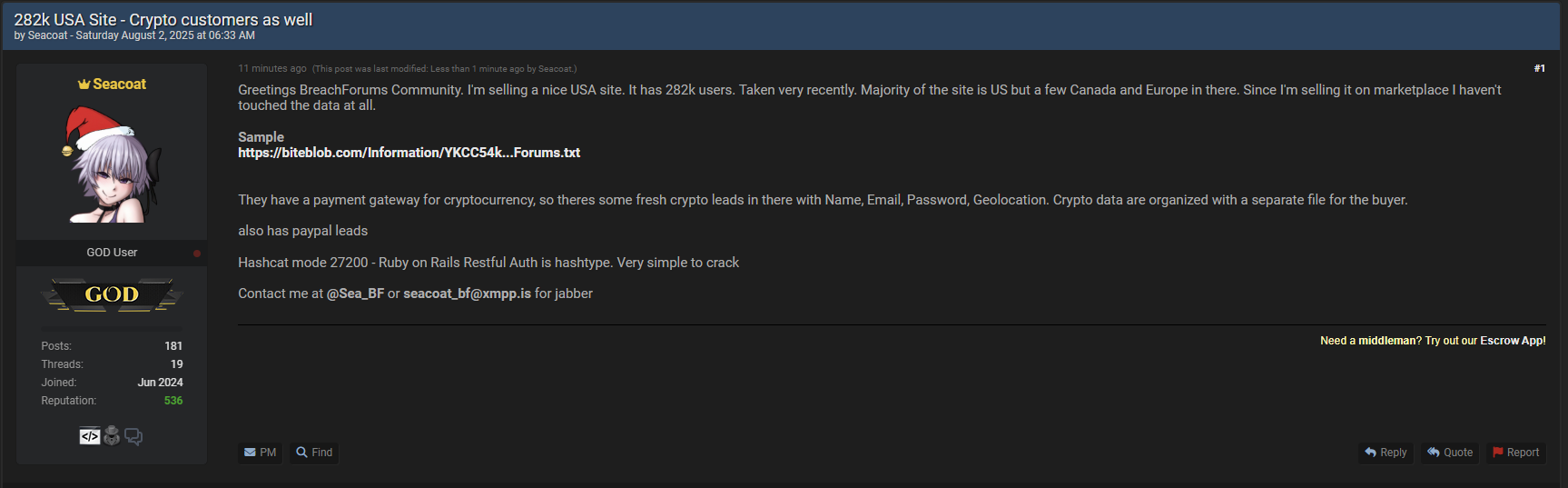
Task: Find all posts by this user
Action: pos(314,453)
